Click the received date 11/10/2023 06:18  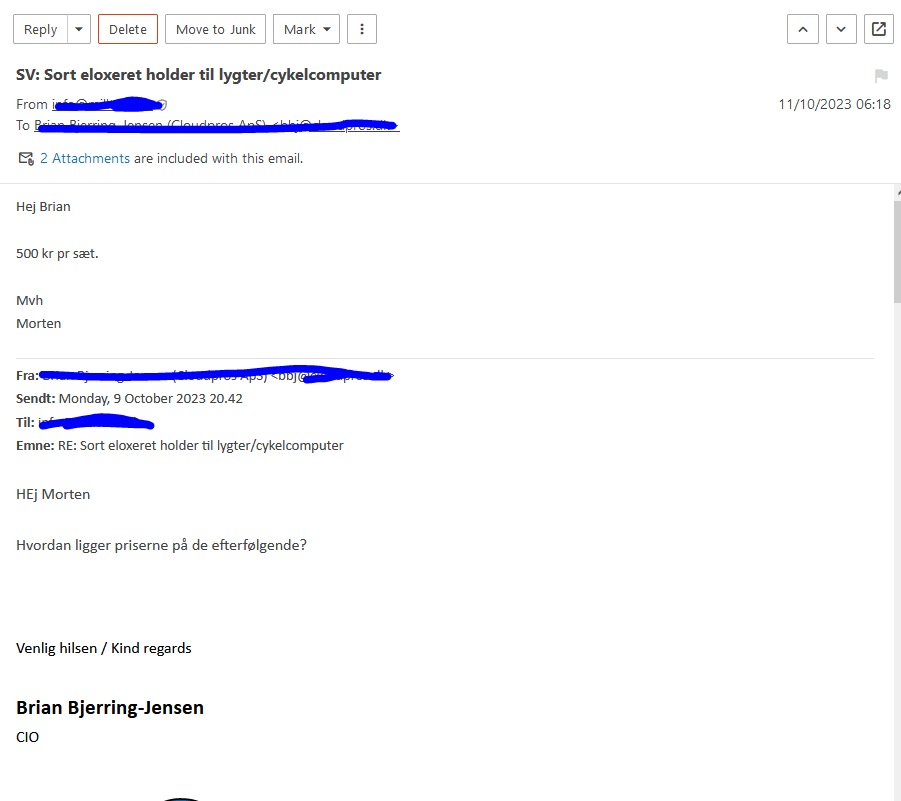tap(834, 104)
